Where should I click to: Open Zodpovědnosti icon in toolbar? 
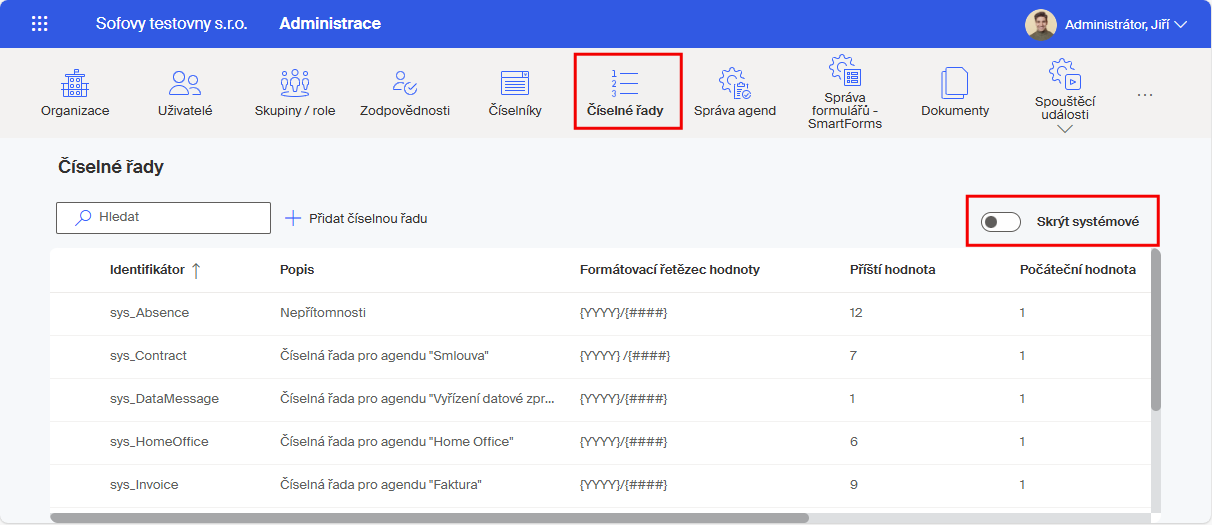[405, 84]
